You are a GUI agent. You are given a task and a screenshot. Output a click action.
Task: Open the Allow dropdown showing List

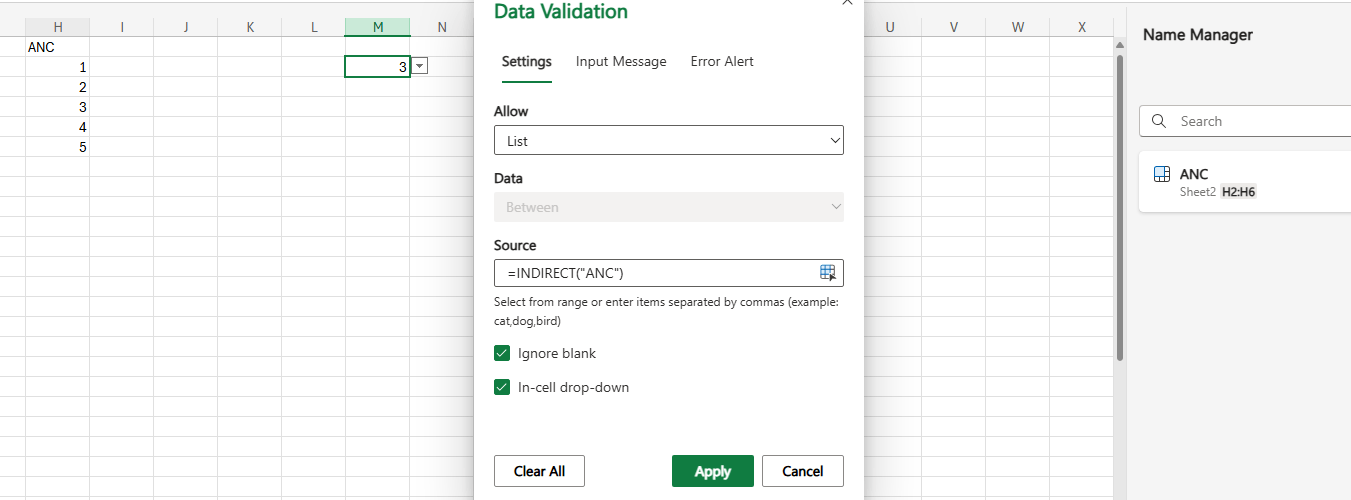(x=669, y=141)
